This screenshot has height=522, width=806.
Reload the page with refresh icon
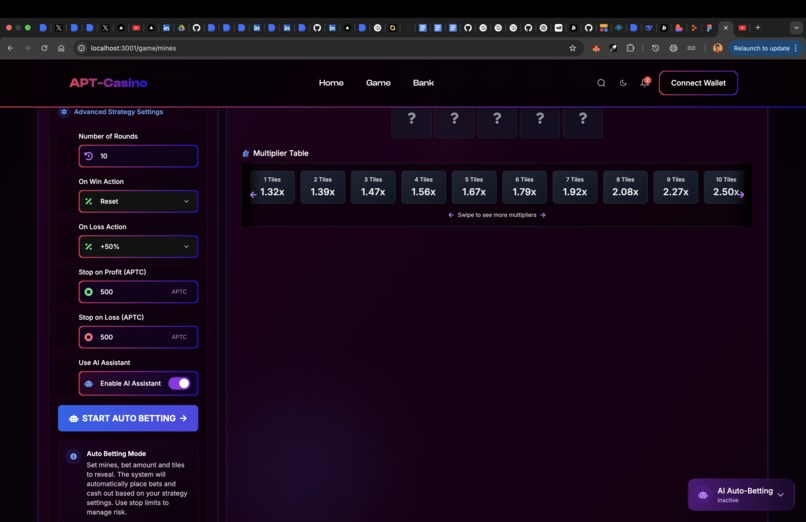pos(44,48)
